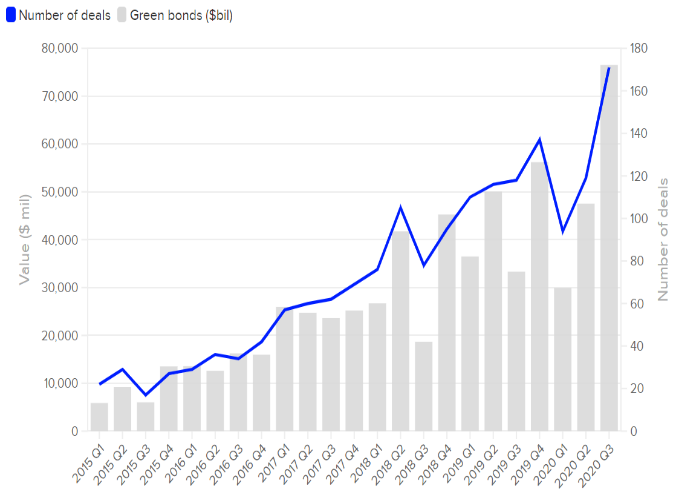The image size is (676, 496).
Task: Select the 2015 Q1 bar
Action: pyautogui.click(x=99, y=417)
